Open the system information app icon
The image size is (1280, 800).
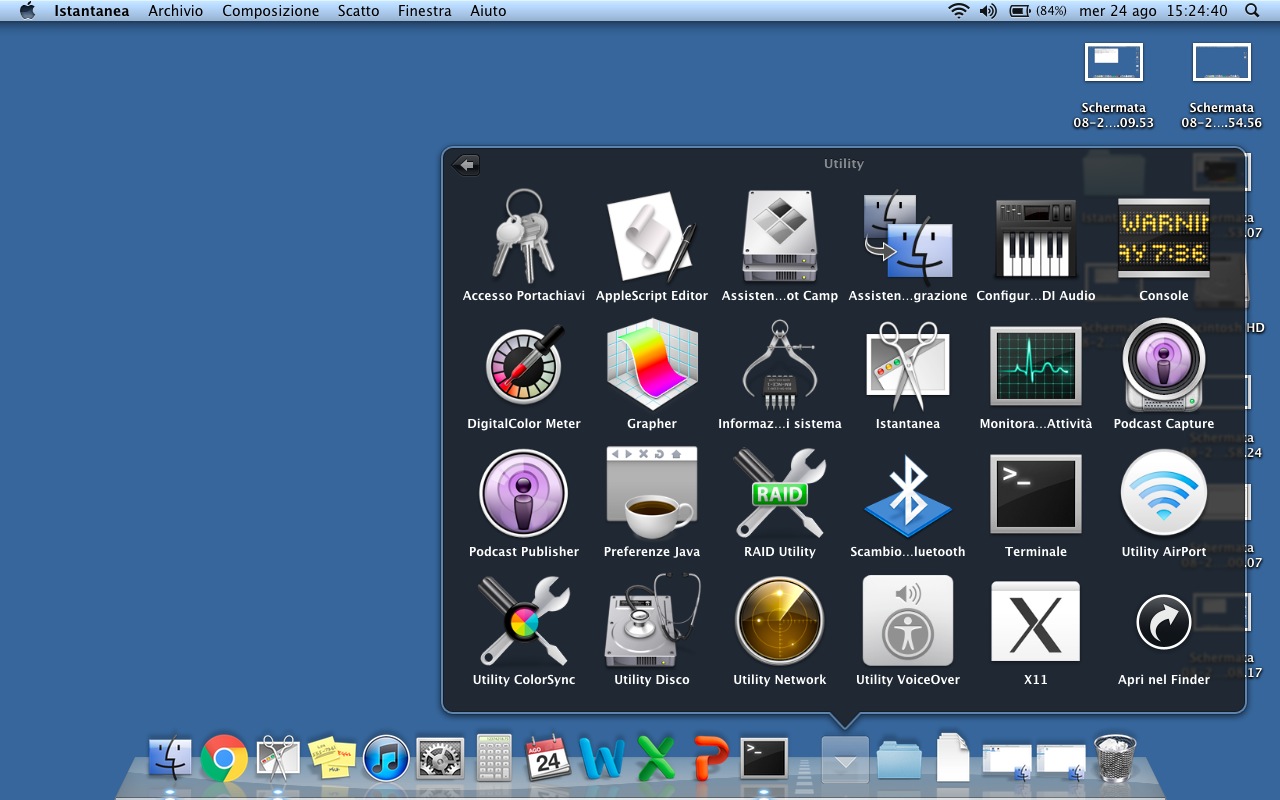click(780, 364)
